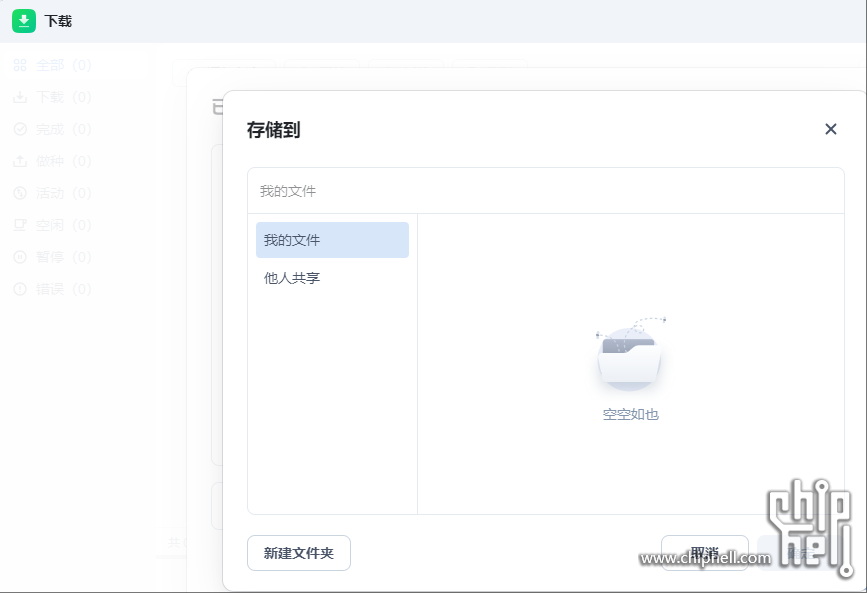The height and width of the screenshot is (593, 867).
Task: Select 他人共享 in the folder list
Action: tap(332, 278)
